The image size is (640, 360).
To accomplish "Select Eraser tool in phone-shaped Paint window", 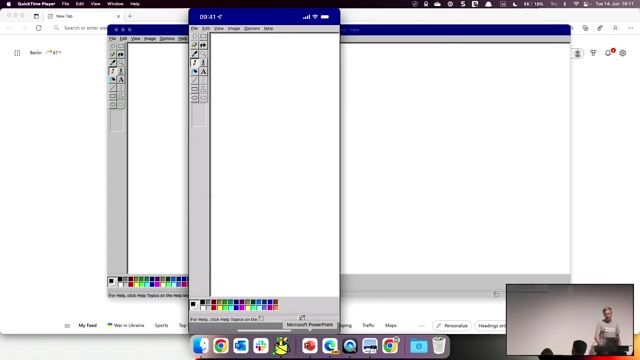I will [195, 45].
